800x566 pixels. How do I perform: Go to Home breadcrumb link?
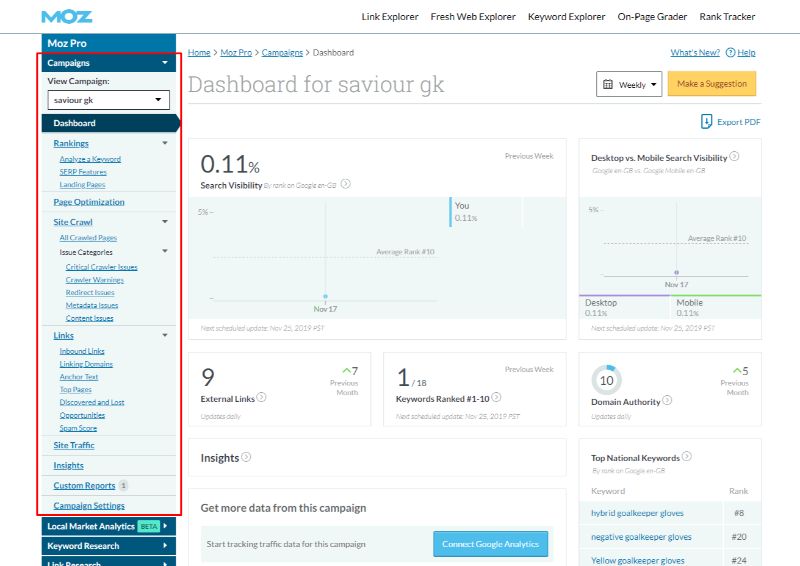pyautogui.click(x=199, y=53)
